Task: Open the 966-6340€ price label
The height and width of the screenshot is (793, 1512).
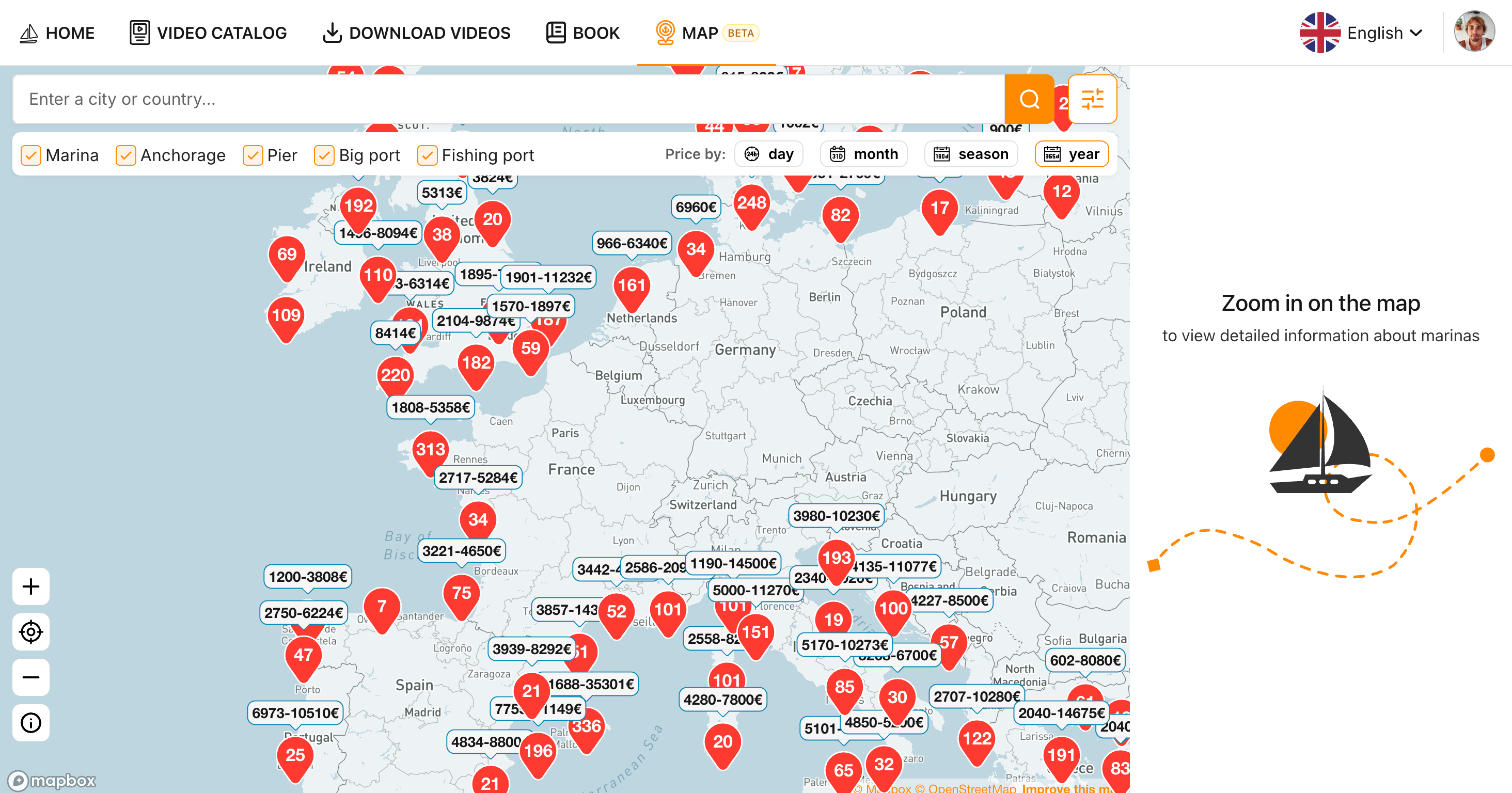Action: click(632, 243)
